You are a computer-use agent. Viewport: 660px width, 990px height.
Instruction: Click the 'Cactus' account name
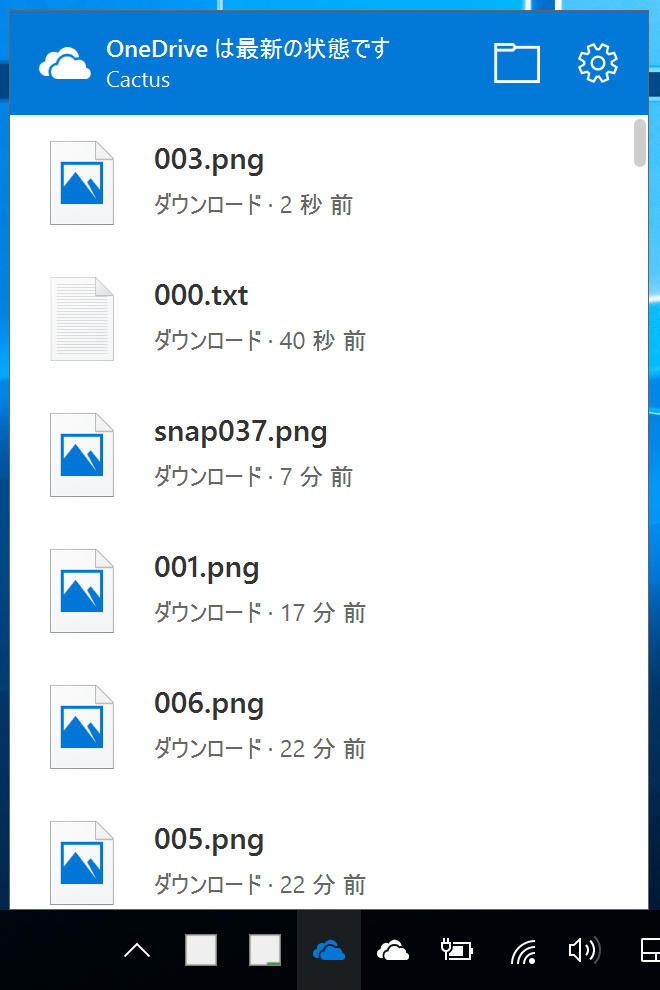[138, 80]
